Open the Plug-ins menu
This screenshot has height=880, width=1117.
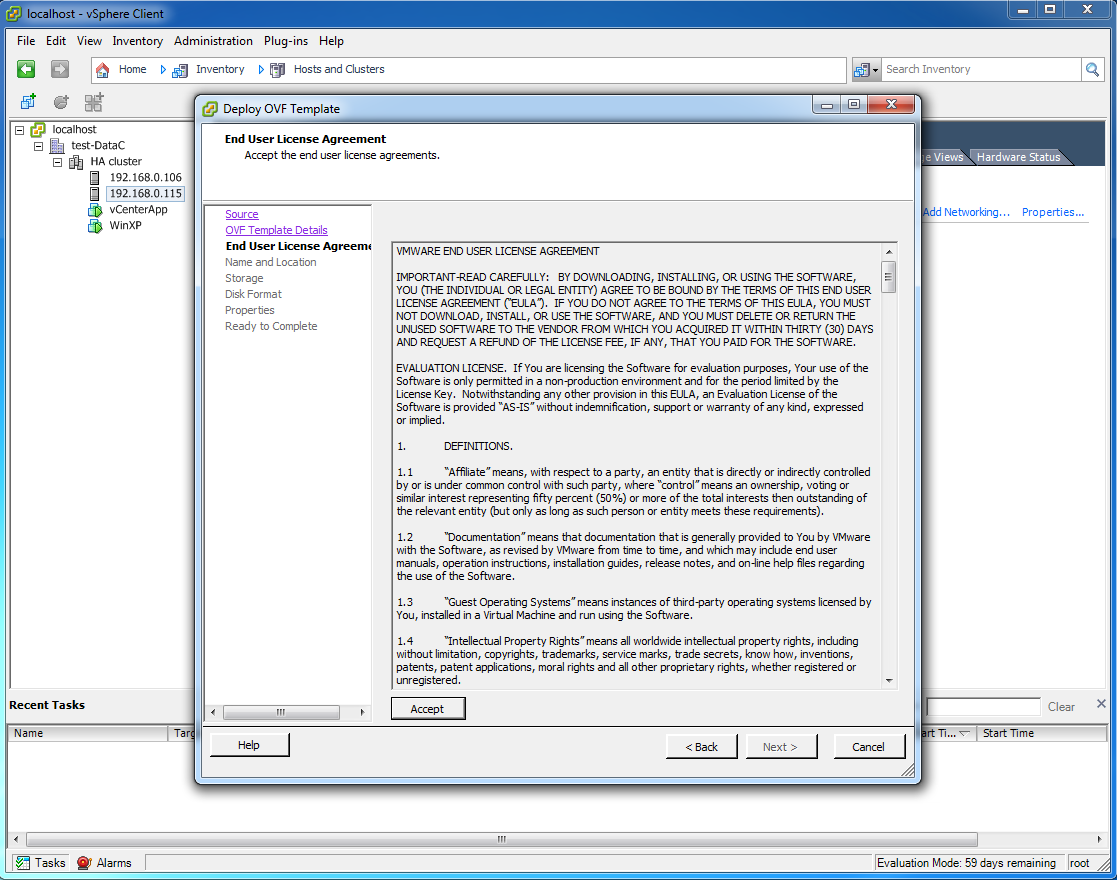click(x=286, y=41)
